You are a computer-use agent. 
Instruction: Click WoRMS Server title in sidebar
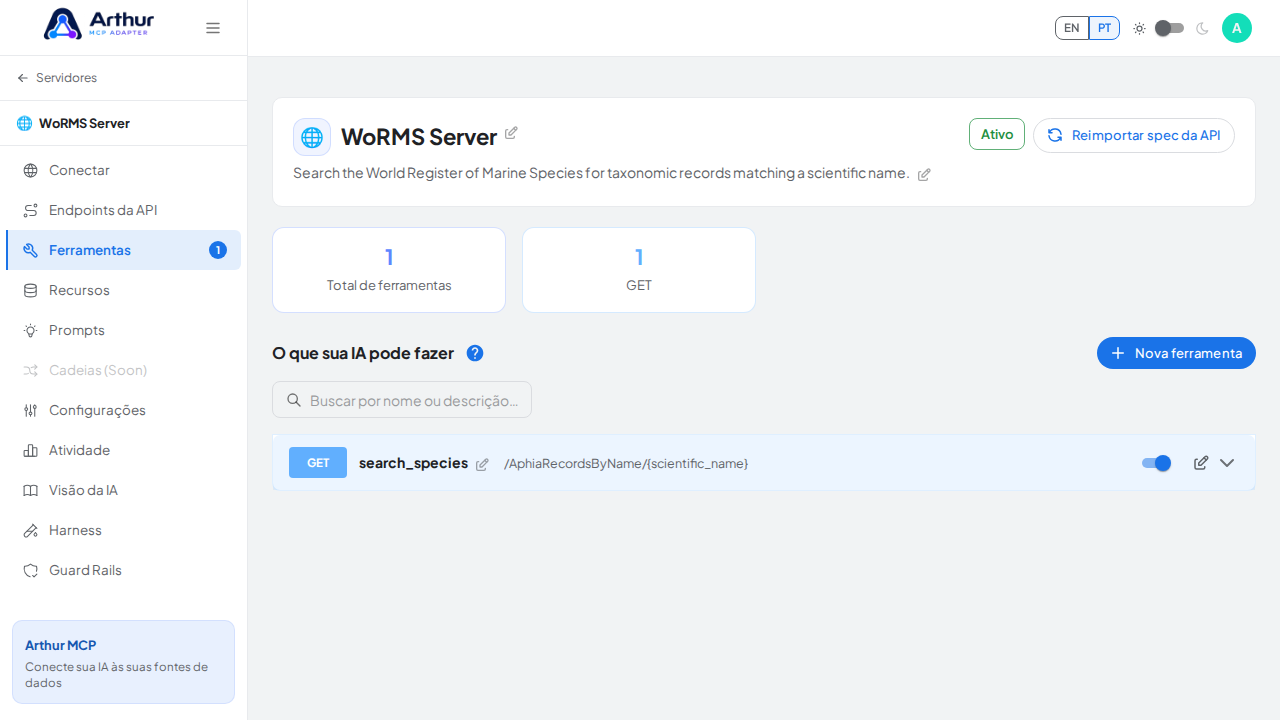coord(84,123)
